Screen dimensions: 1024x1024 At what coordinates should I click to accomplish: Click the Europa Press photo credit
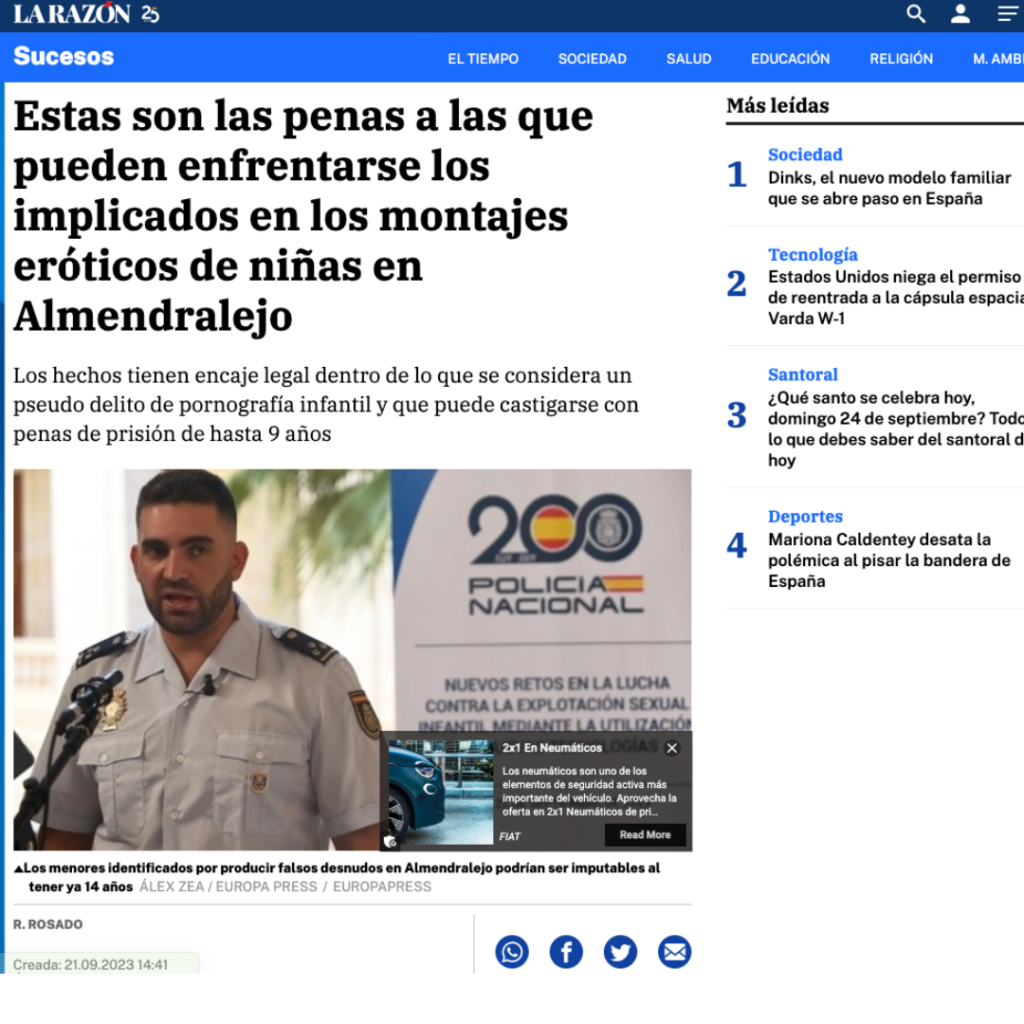(285, 887)
